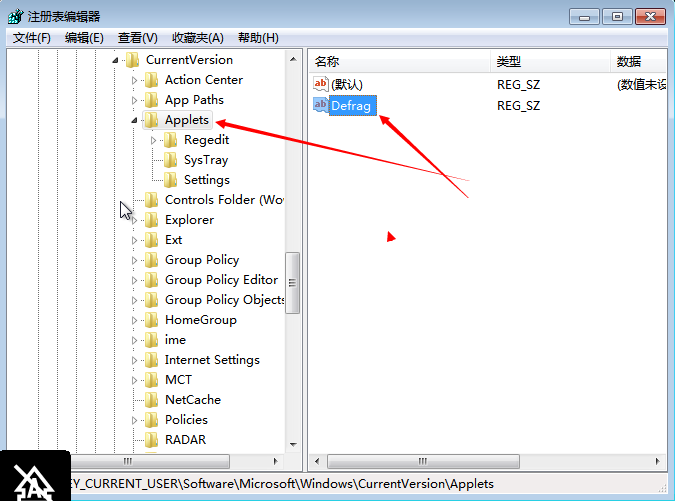
Task: Click the Group Policy folder icon
Action: point(151,260)
